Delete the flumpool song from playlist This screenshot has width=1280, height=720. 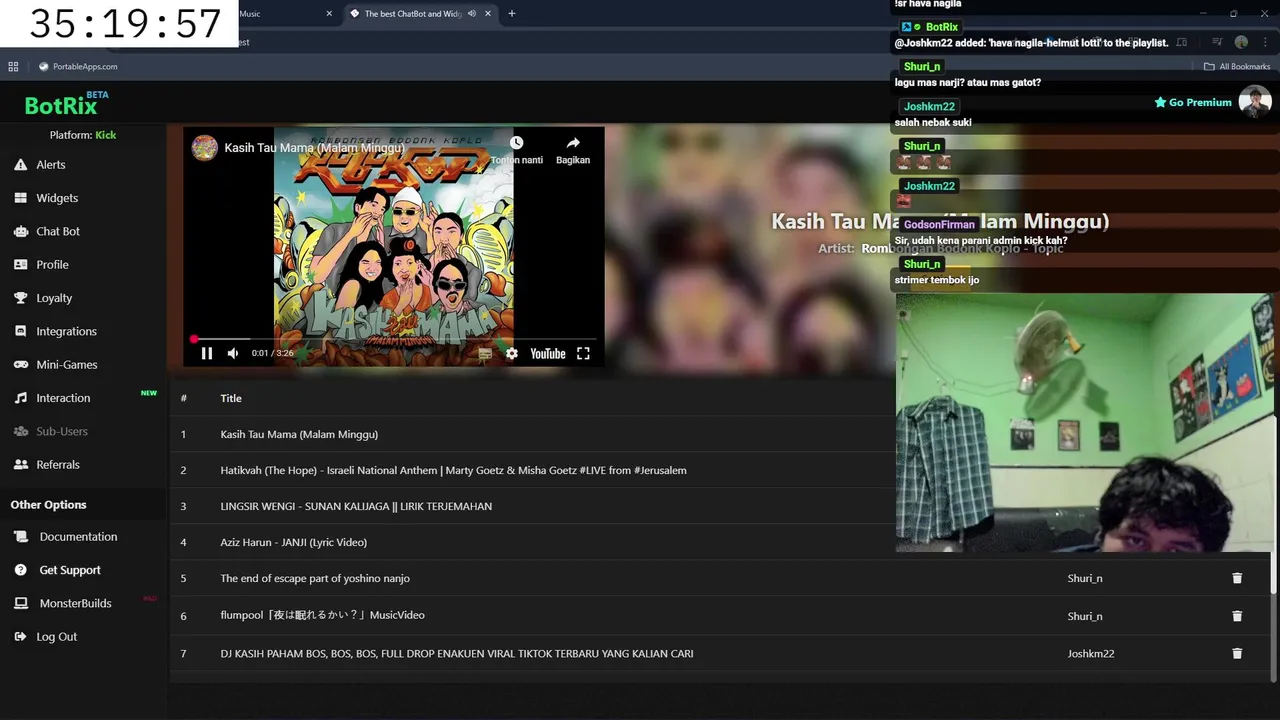click(x=1237, y=616)
